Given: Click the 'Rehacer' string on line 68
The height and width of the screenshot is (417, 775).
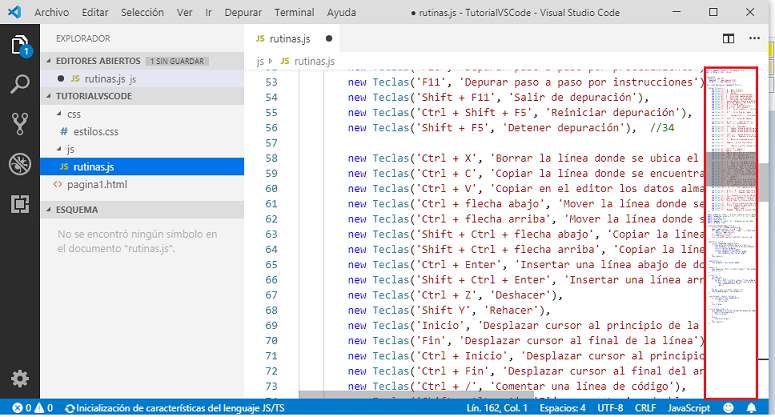Looking at the screenshot, I should [x=511, y=310].
